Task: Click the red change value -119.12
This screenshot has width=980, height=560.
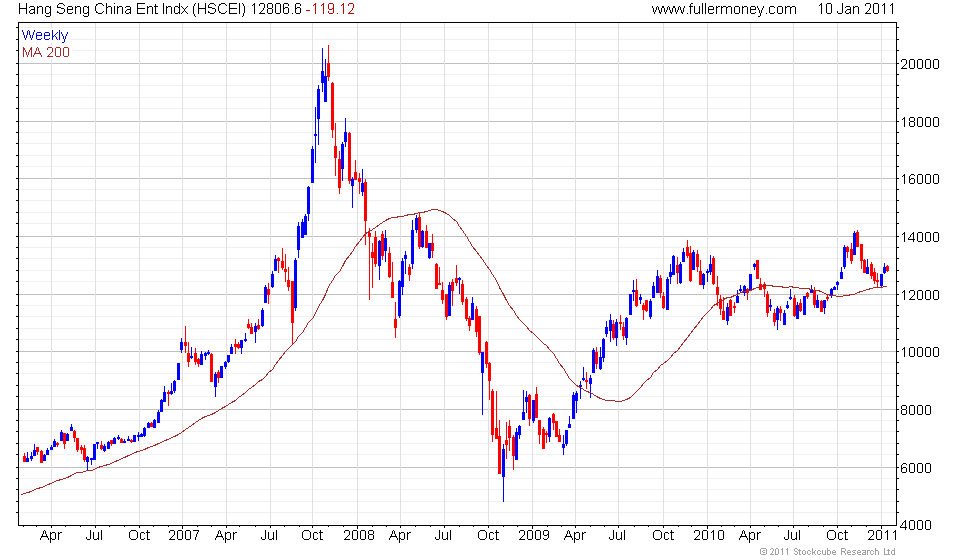Action: tap(331, 9)
